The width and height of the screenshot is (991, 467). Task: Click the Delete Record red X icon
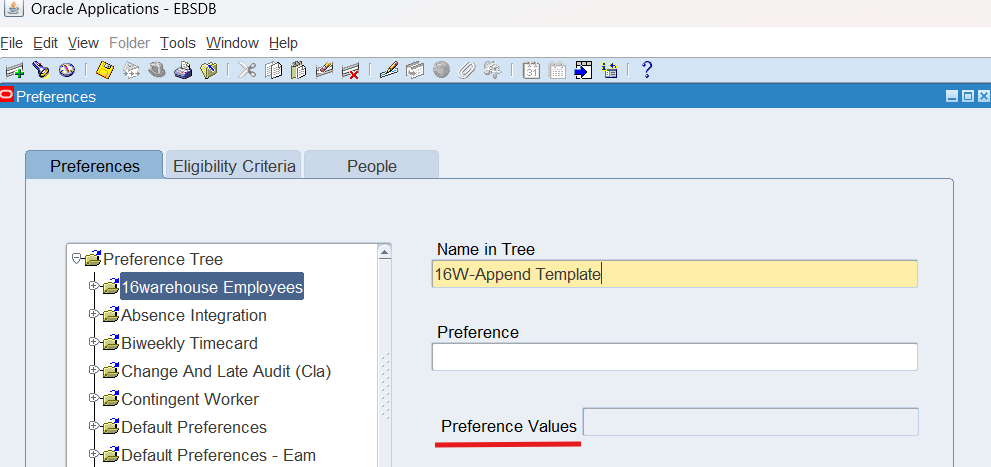click(x=350, y=70)
